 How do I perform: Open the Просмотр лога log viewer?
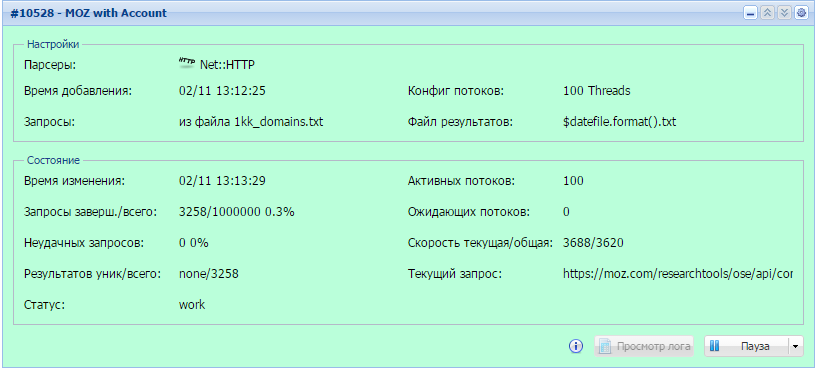click(644, 346)
